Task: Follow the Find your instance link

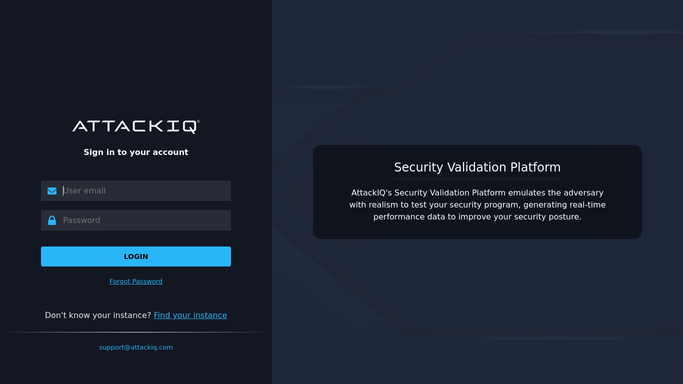Action: point(190,315)
